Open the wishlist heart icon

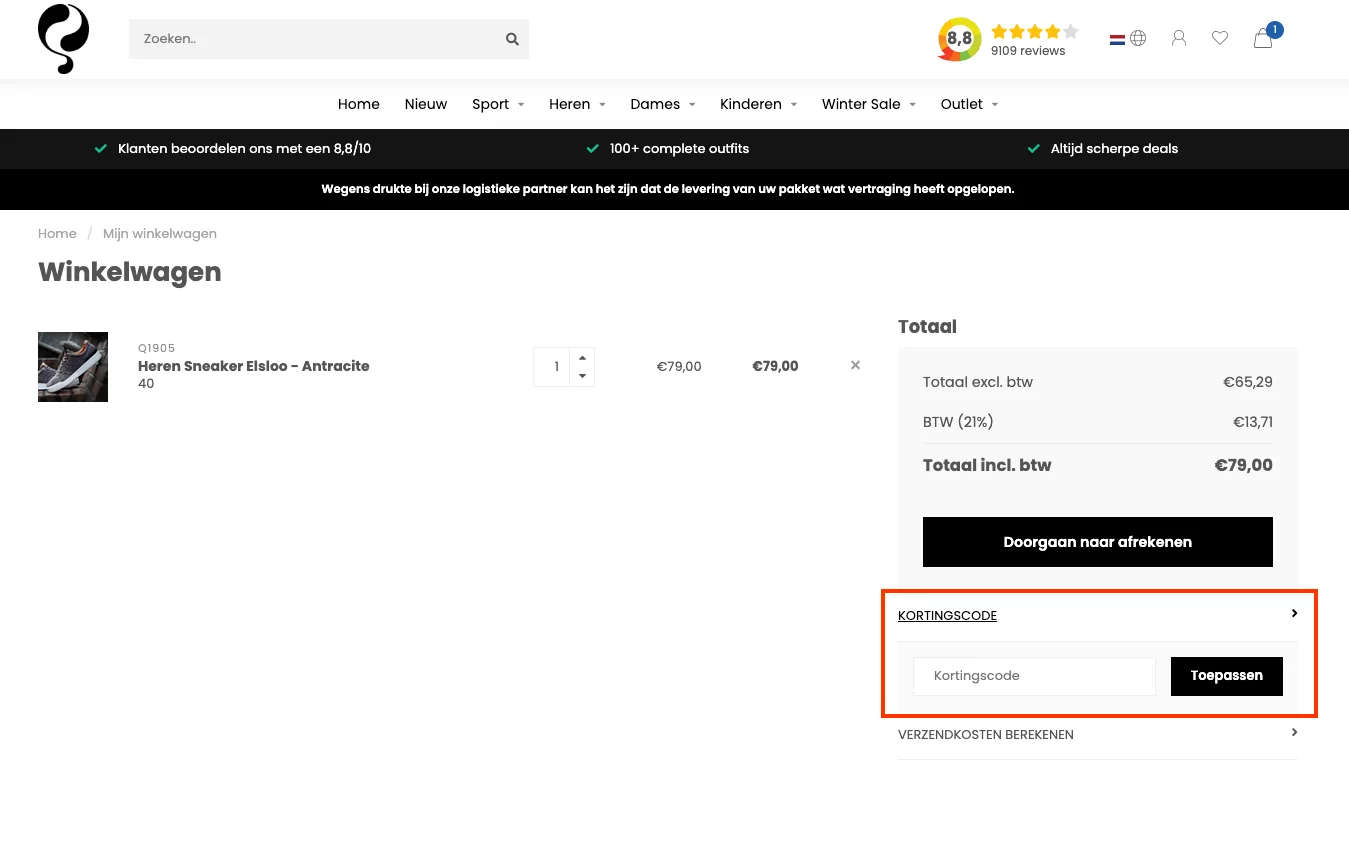pyautogui.click(x=1219, y=37)
